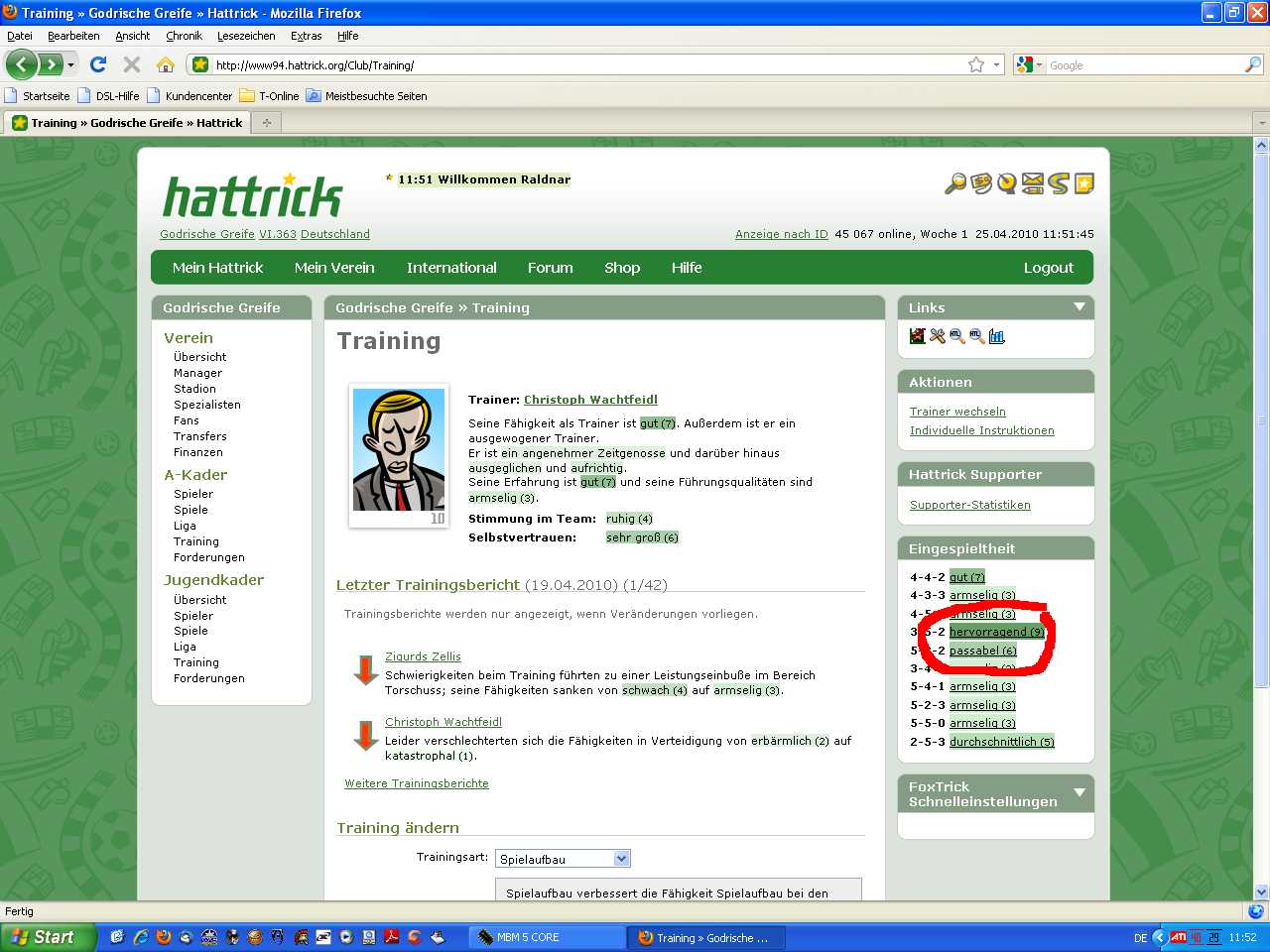Screen dimensions: 1270x952
Task: Open the Lesezeichen menu
Action: point(246,36)
